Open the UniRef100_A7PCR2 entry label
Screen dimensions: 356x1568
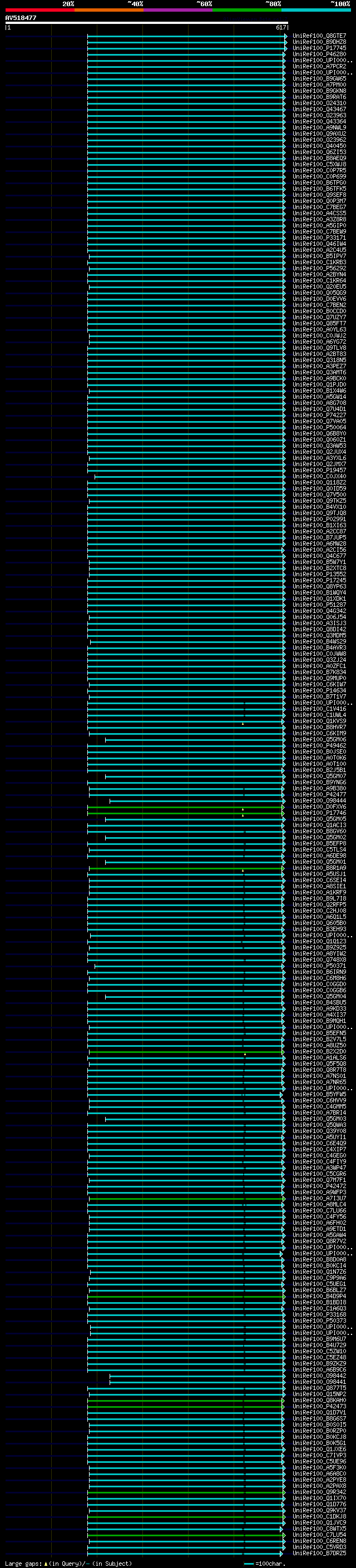tap(319, 66)
